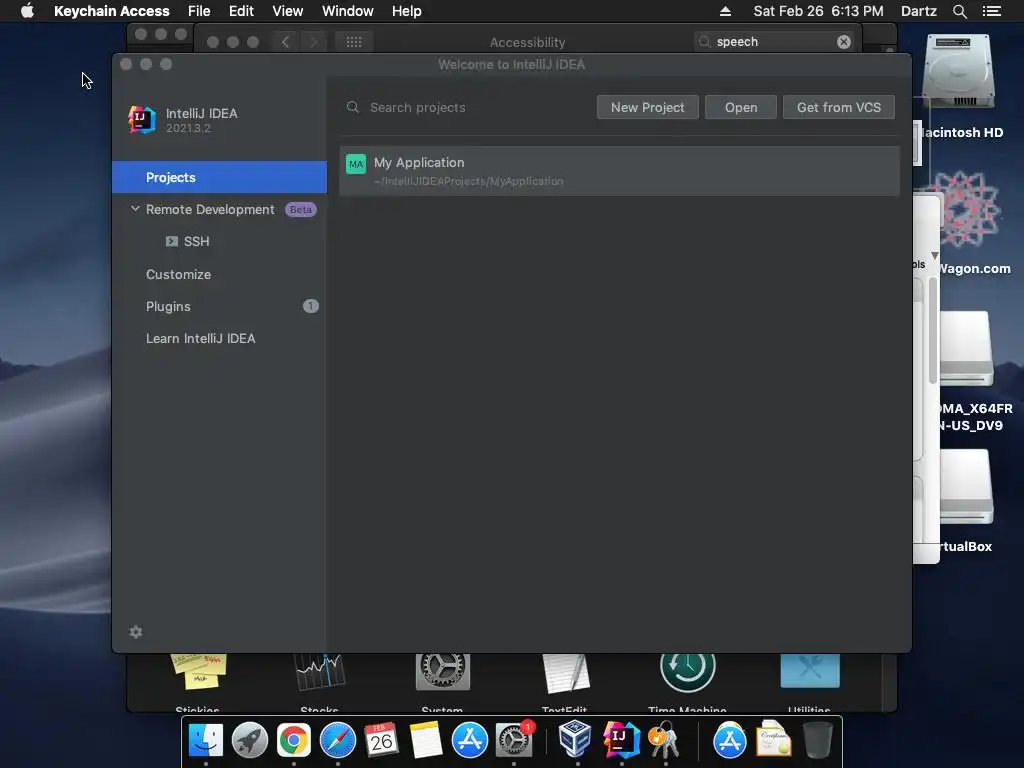Screen dimensions: 1024x768
Task: Clear the speech search in Accessibility window
Action: (x=844, y=42)
